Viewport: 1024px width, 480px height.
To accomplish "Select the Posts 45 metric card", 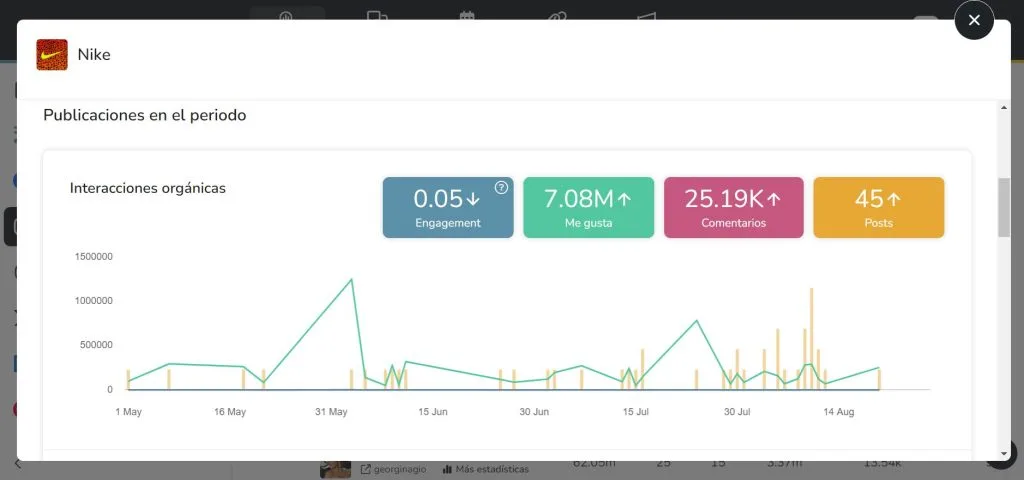I will click(x=878, y=208).
